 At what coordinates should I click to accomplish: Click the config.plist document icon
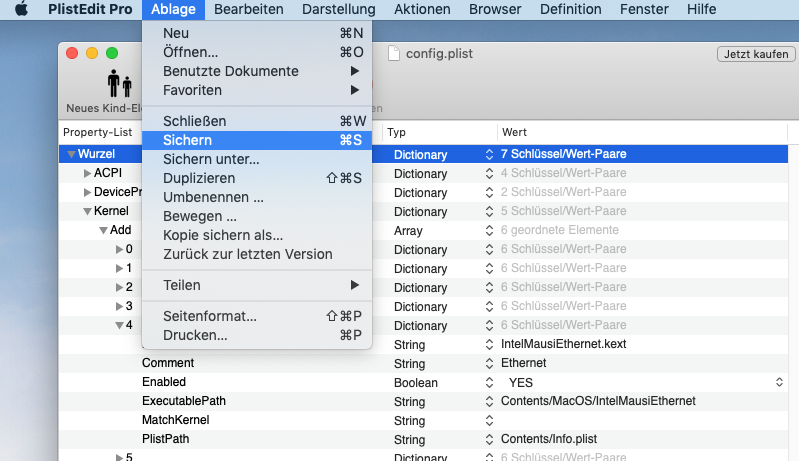393,54
